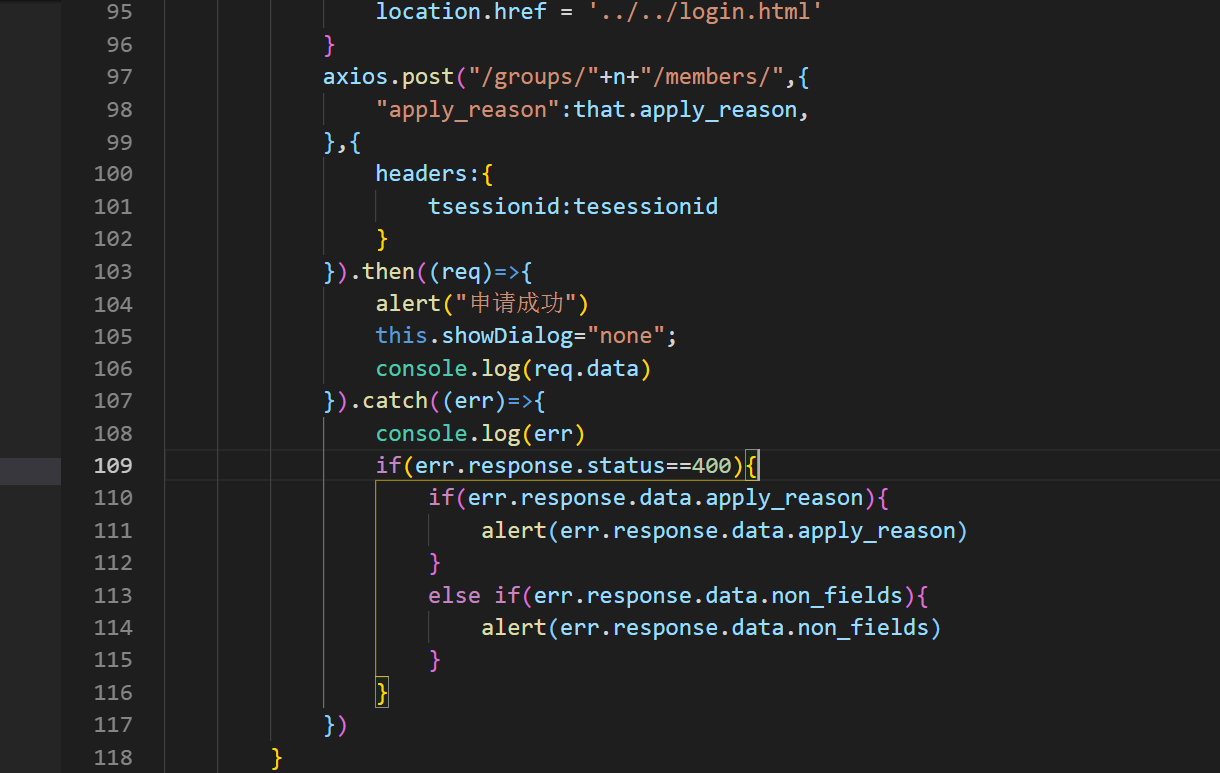Click line number 109 in the gutter

[x=113, y=465]
